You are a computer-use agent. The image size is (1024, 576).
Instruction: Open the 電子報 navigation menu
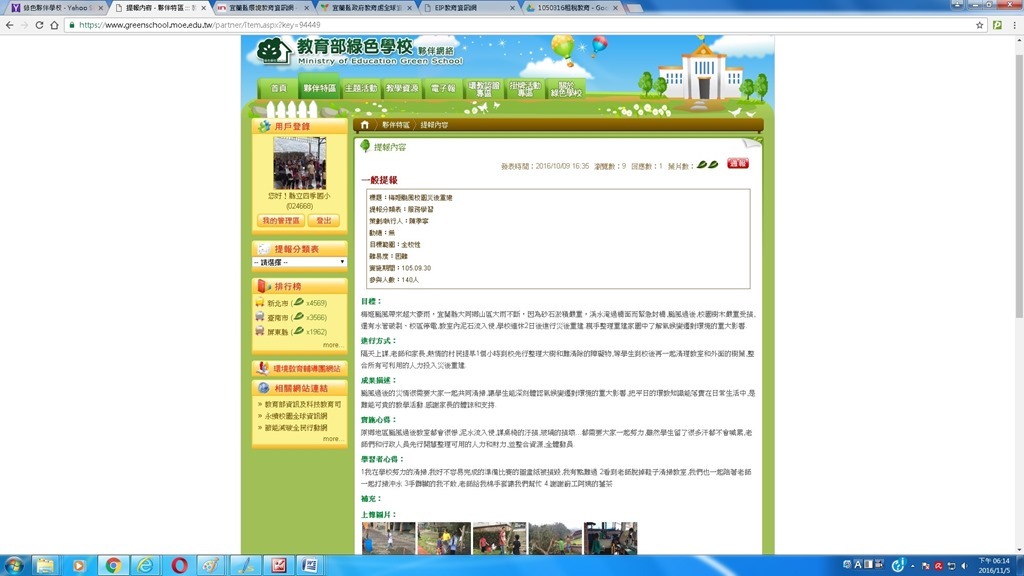point(443,88)
